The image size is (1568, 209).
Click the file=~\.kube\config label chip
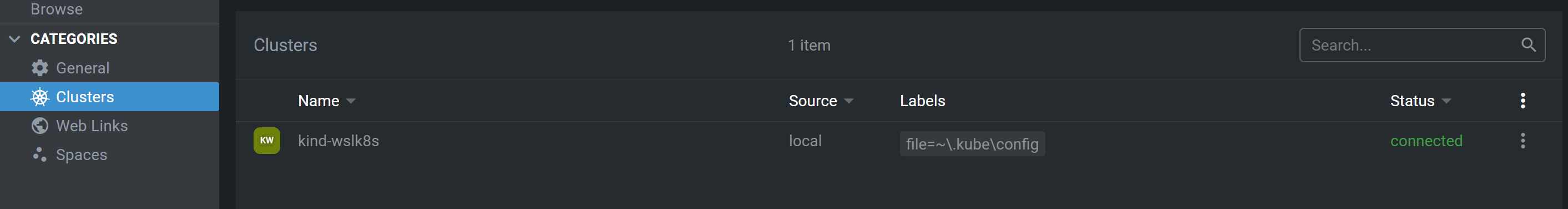(972, 144)
